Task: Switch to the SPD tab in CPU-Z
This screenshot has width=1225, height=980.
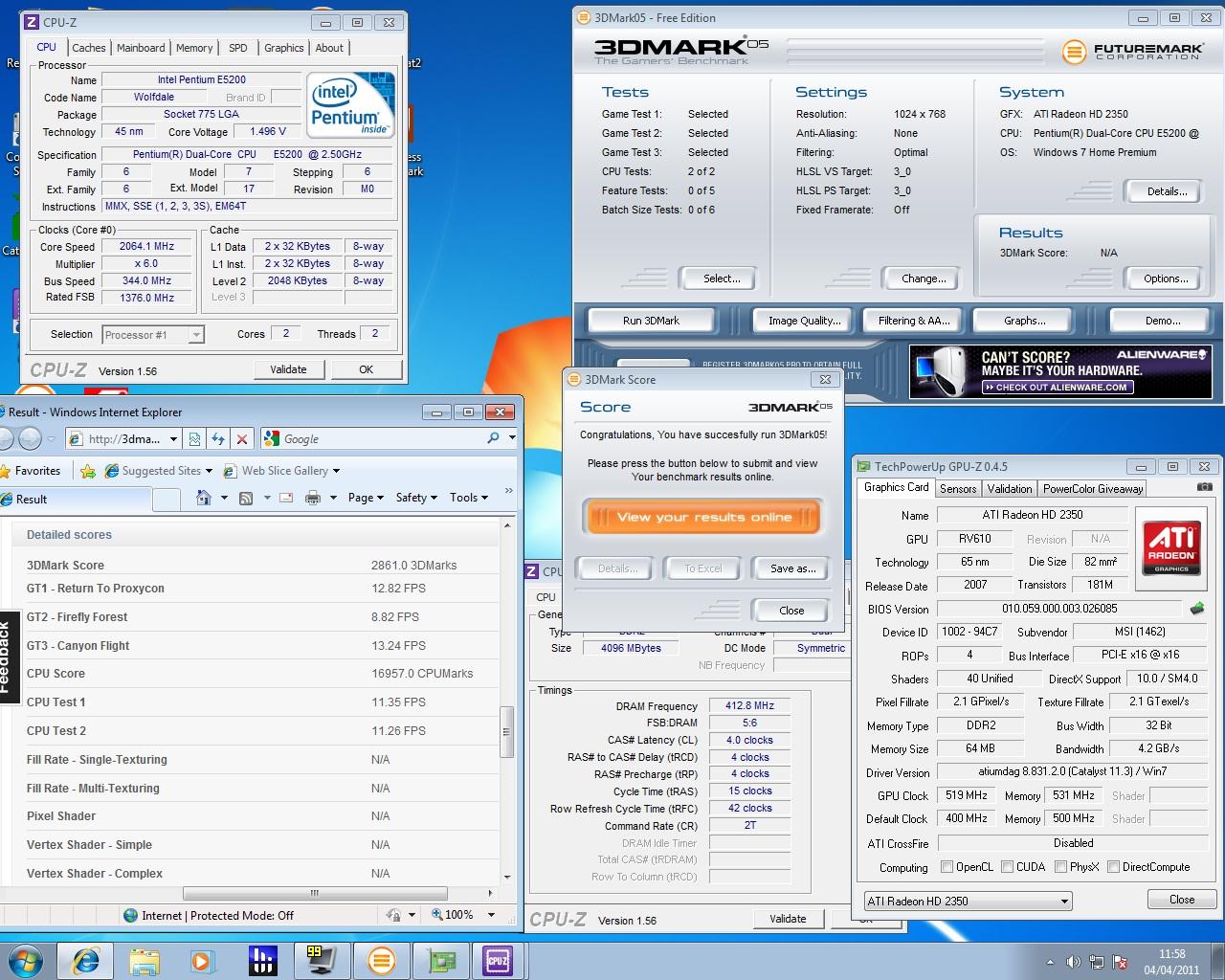Action: point(238,48)
